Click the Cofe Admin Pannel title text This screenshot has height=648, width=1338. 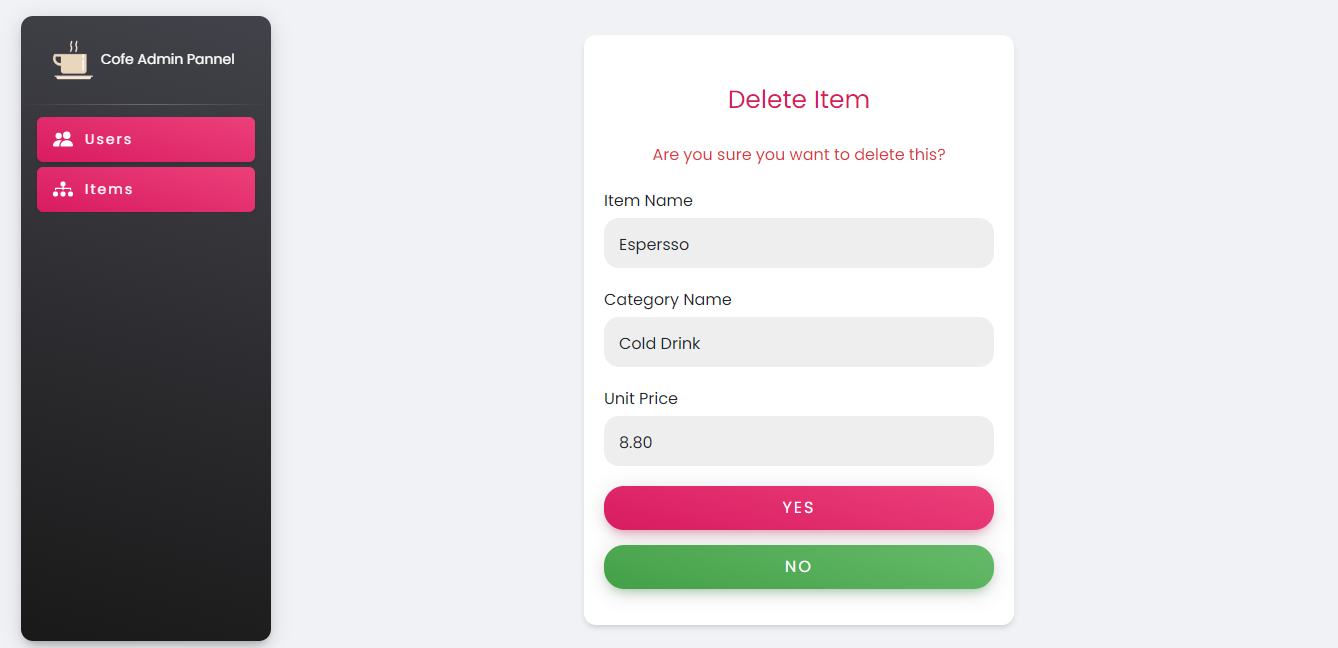[168, 59]
